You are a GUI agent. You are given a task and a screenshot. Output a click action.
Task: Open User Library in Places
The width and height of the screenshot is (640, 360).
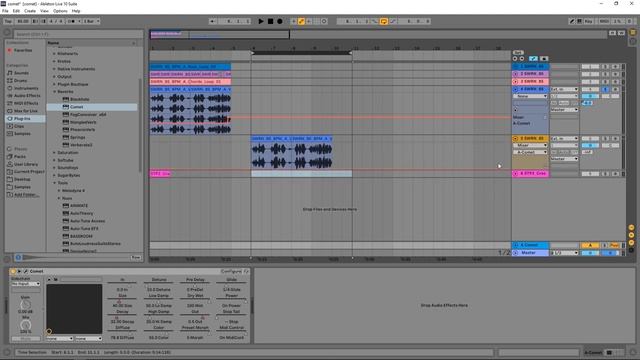click(x=26, y=164)
